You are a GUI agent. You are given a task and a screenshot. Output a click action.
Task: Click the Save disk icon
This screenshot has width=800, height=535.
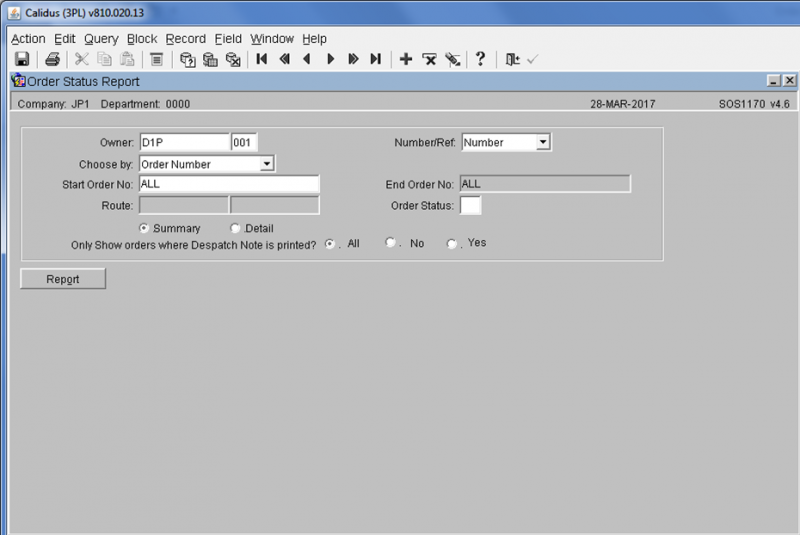[22, 59]
